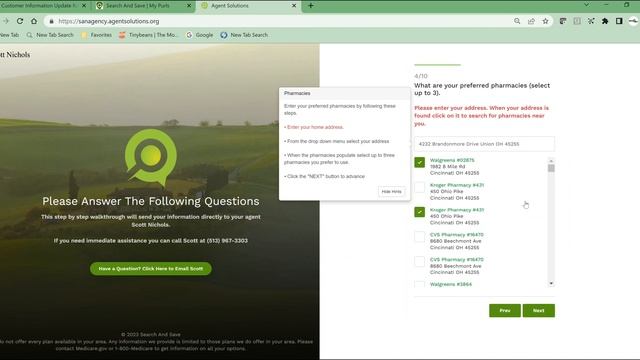Switch to Customer Information Update tab

(40, 6)
